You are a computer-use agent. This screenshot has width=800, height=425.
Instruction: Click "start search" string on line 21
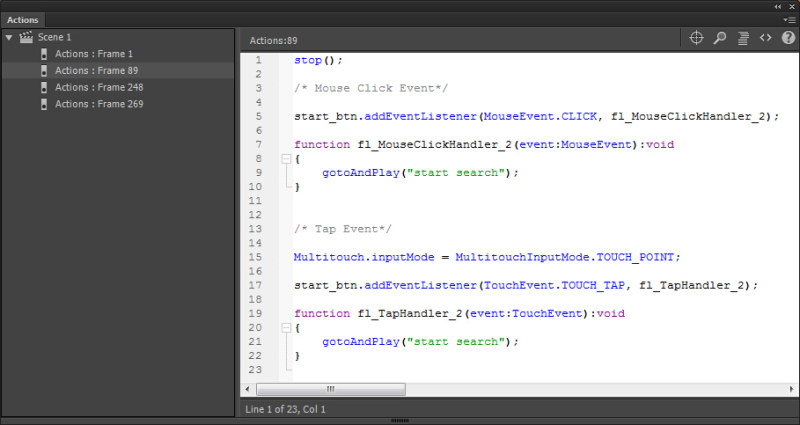coord(456,342)
